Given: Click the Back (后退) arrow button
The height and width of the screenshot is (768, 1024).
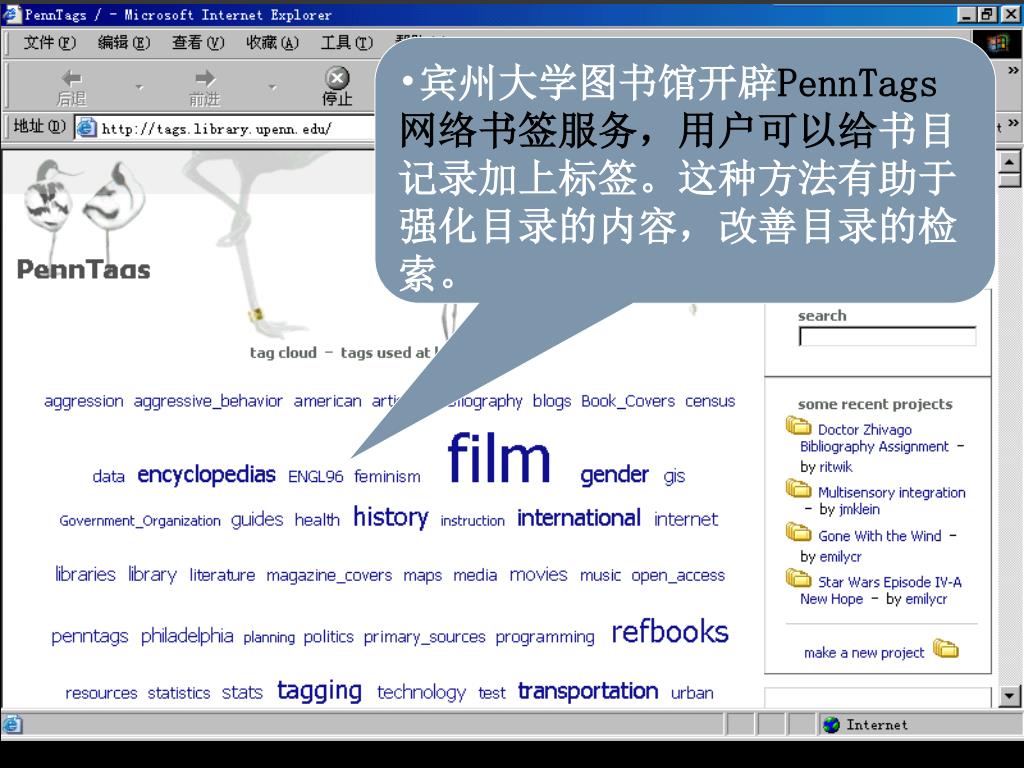Looking at the screenshot, I should 71,87.
